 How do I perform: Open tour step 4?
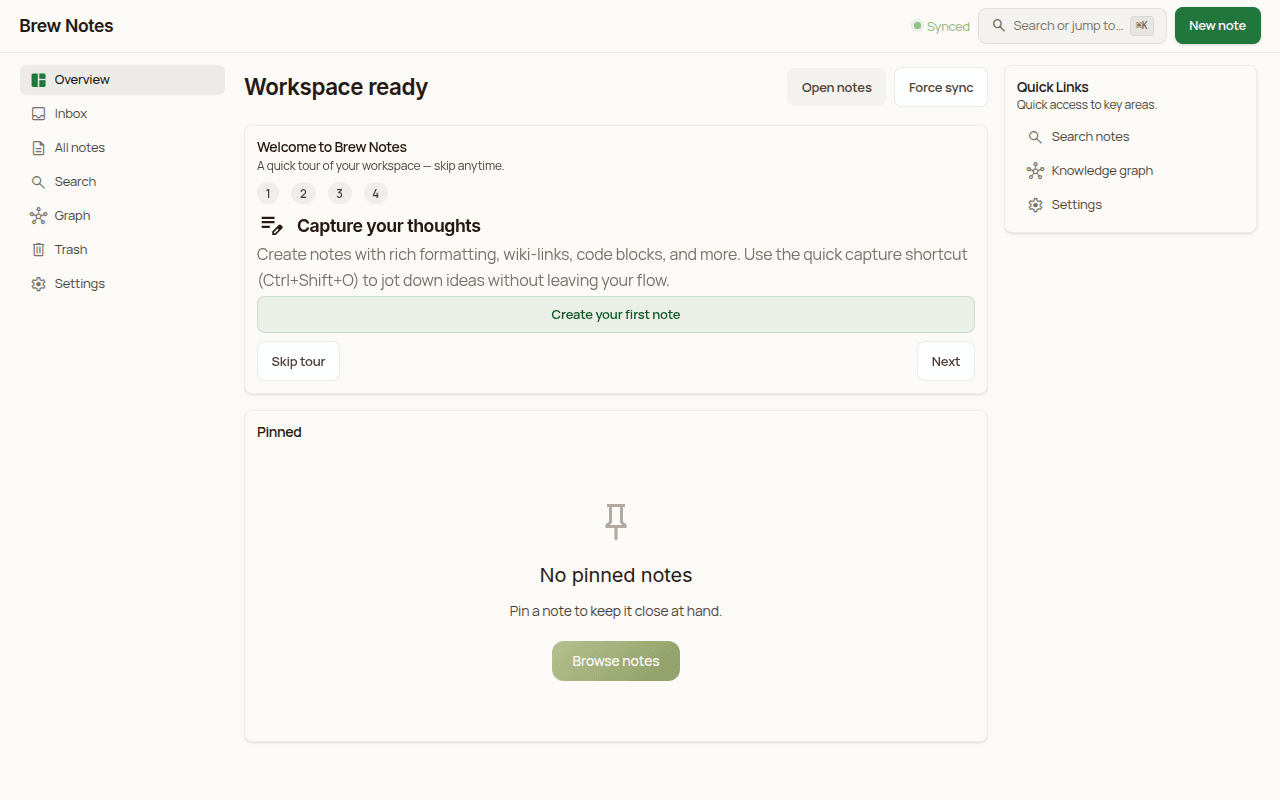pyautogui.click(x=376, y=194)
